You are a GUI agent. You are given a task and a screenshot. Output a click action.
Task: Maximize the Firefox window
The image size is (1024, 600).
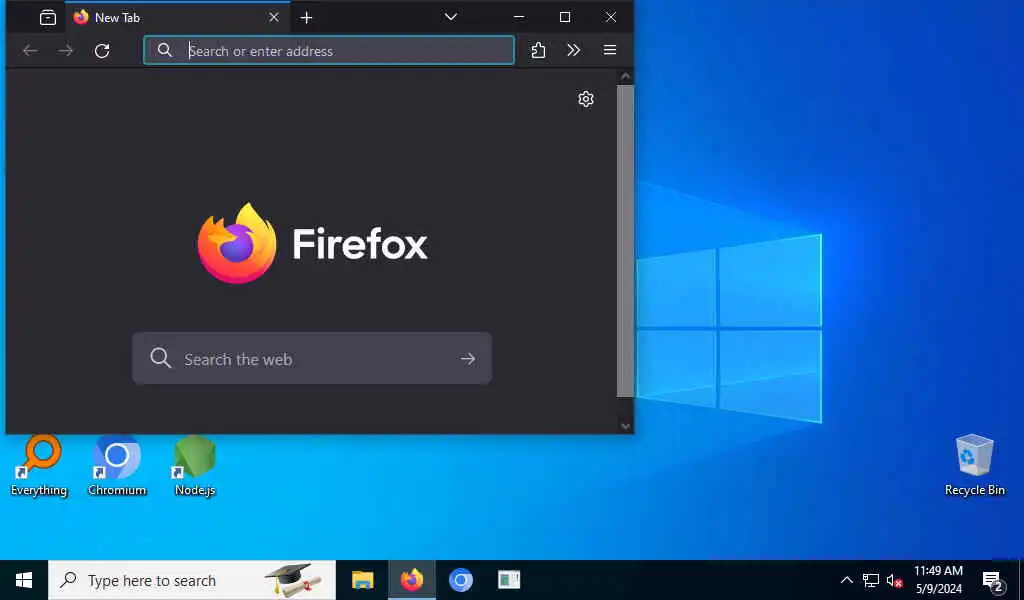point(565,17)
